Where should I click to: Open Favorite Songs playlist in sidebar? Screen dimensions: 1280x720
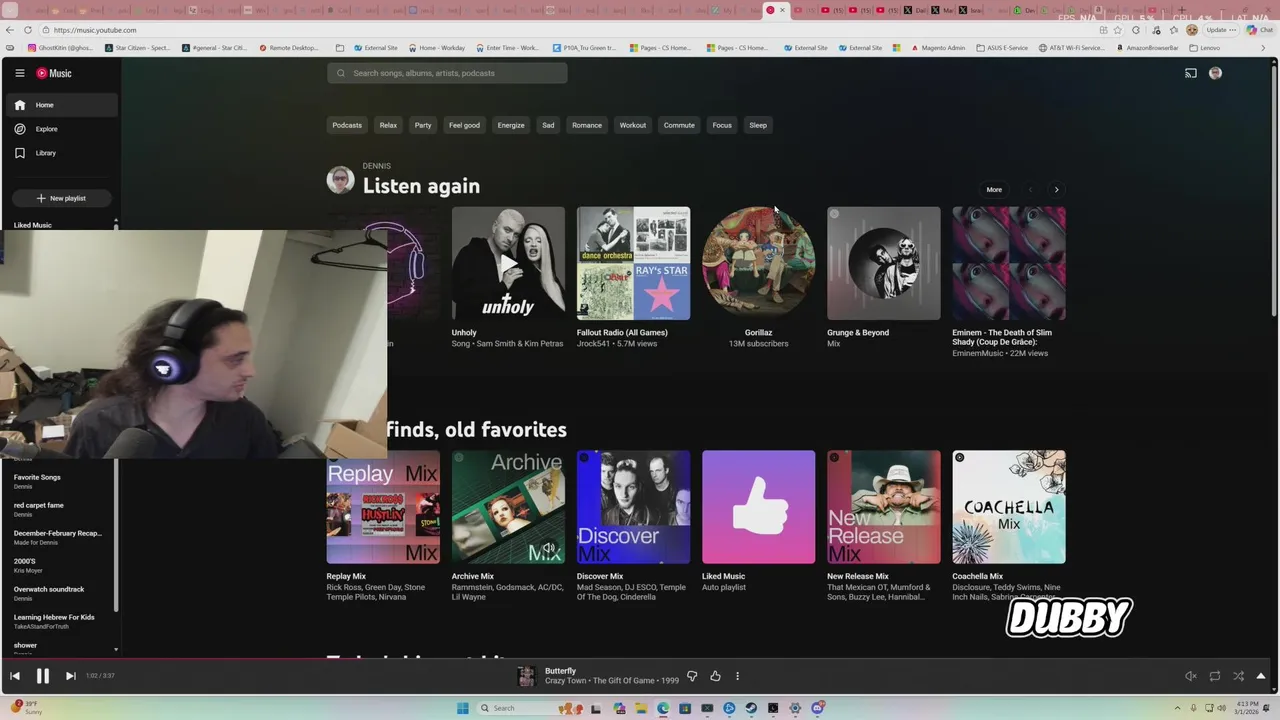[x=60, y=481]
